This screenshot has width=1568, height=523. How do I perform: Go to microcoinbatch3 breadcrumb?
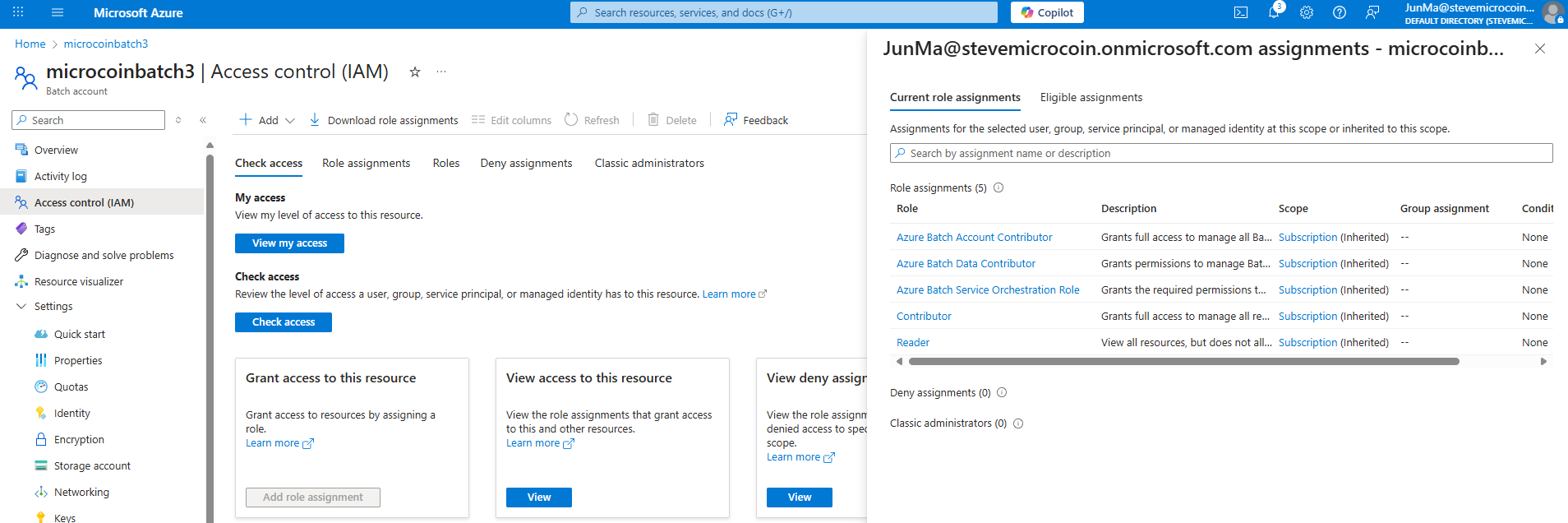coord(106,44)
